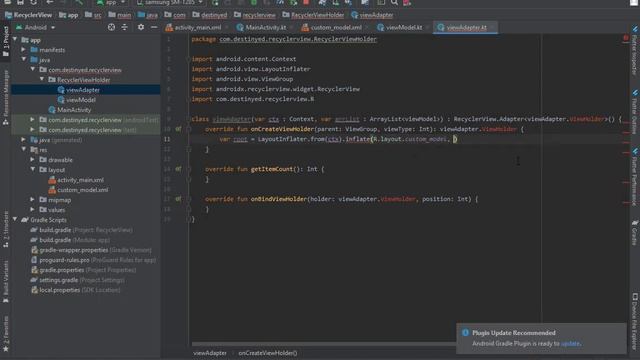Collapse the app module node

15,40
